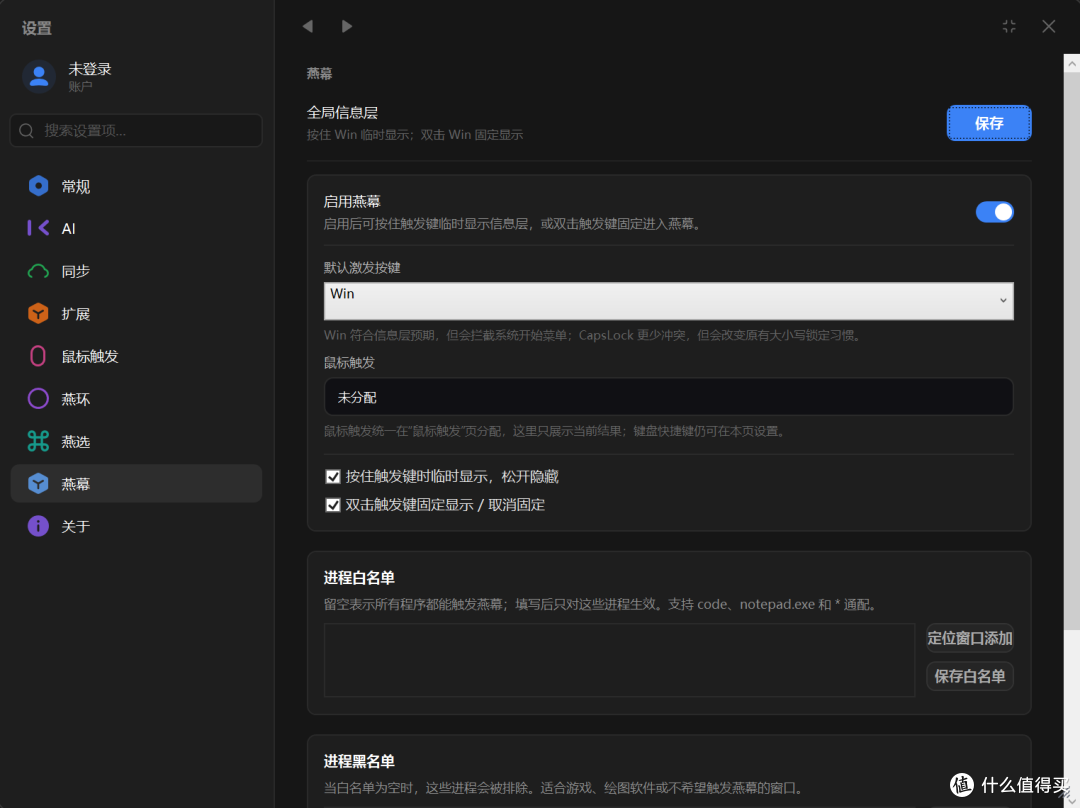1080x808 pixels.
Task: Open the 常规 settings page
Action: [136, 186]
